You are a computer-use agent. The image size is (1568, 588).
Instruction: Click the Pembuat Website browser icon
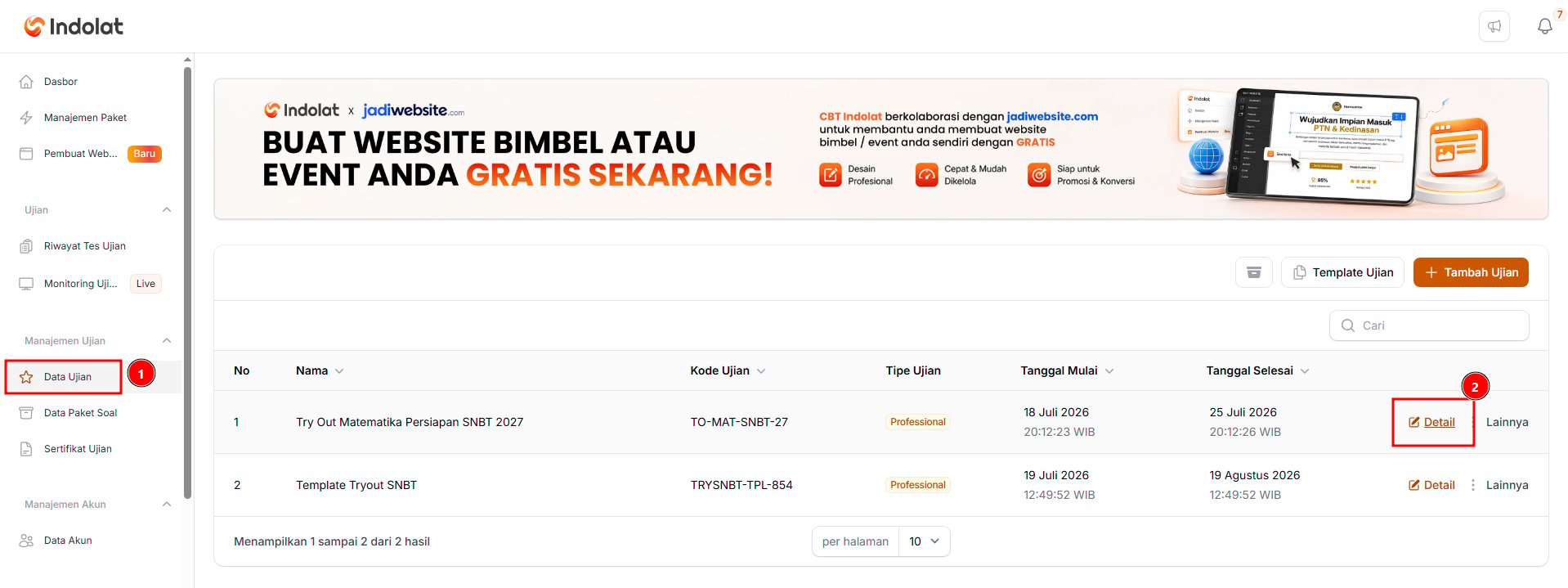26,154
